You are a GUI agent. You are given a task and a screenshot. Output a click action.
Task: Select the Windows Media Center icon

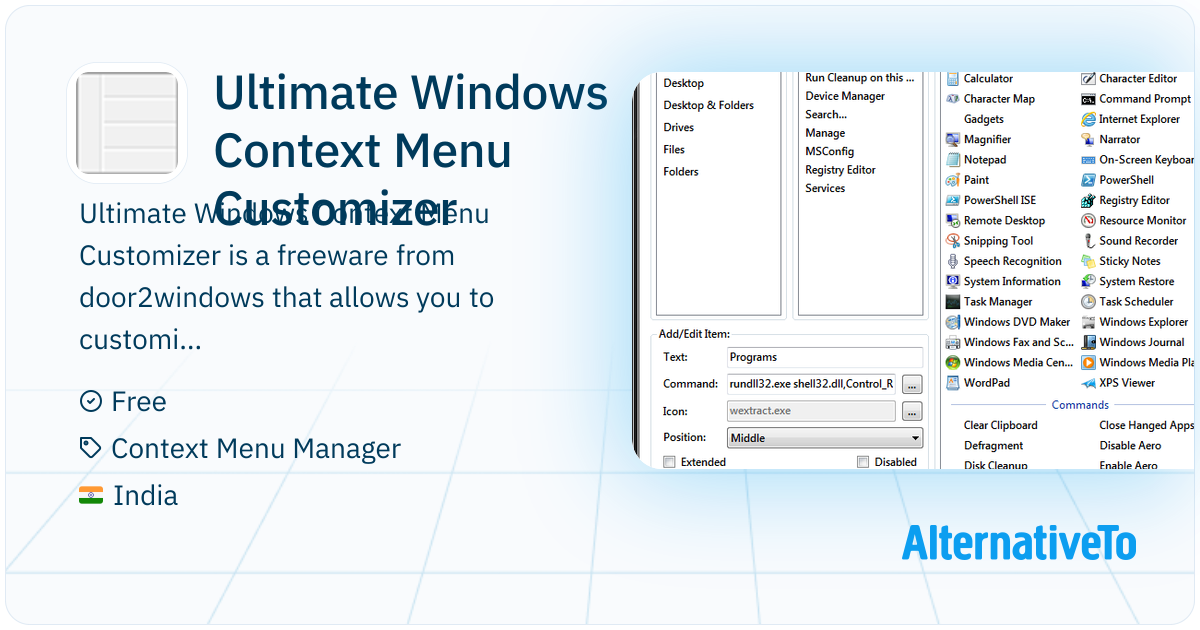[x=954, y=363]
